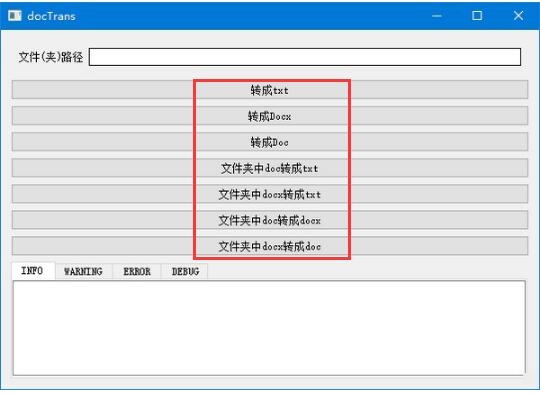Focus the 文件(夹)路径 path input field

(x=305, y=57)
